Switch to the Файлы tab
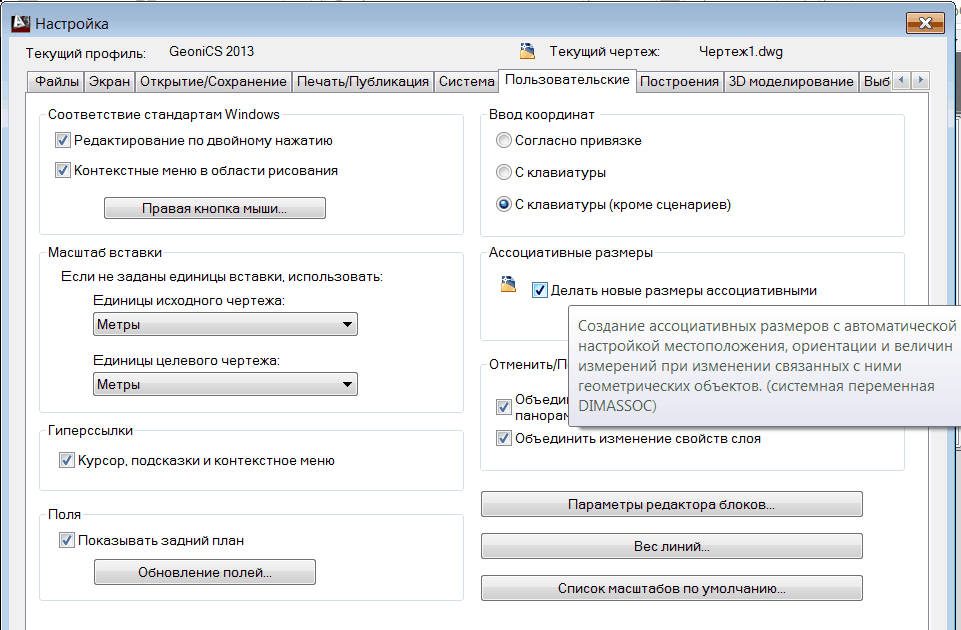This screenshot has height=630, width=961. pos(56,82)
